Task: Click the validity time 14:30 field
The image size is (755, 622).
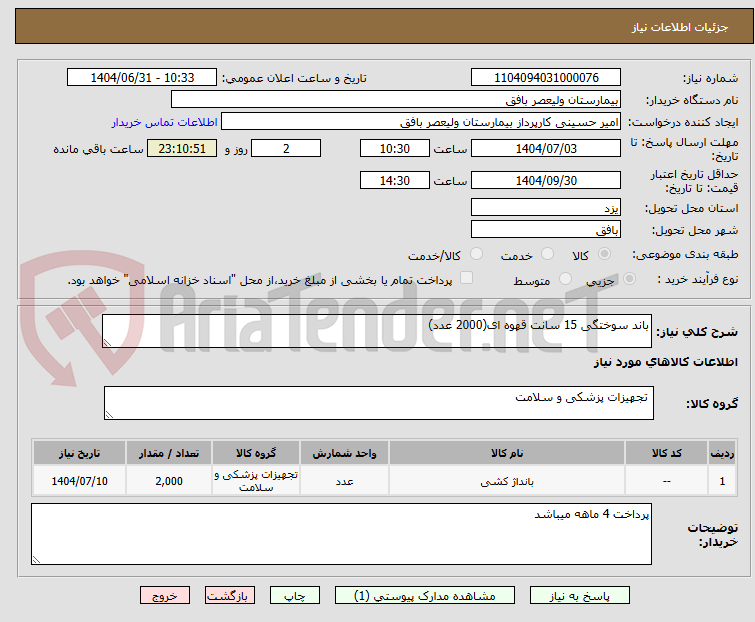Action: click(x=395, y=181)
